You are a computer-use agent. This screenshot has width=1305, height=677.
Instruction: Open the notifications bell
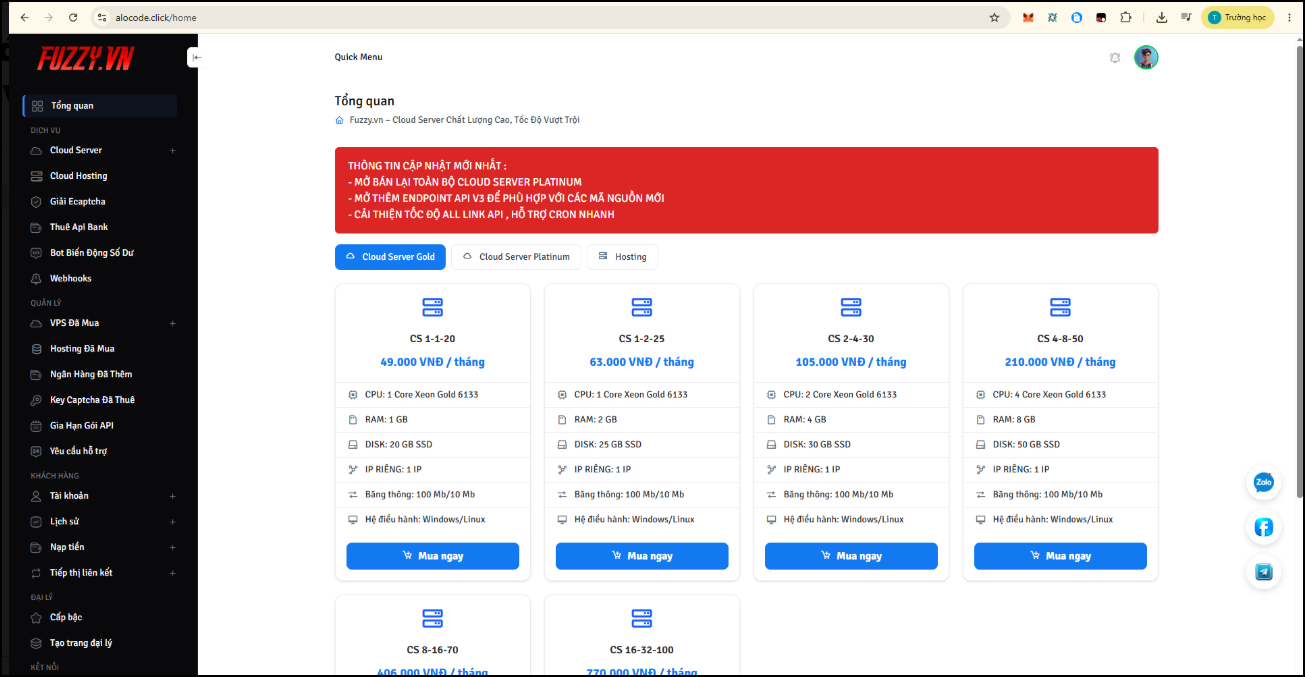pyautogui.click(x=1115, y=58)
